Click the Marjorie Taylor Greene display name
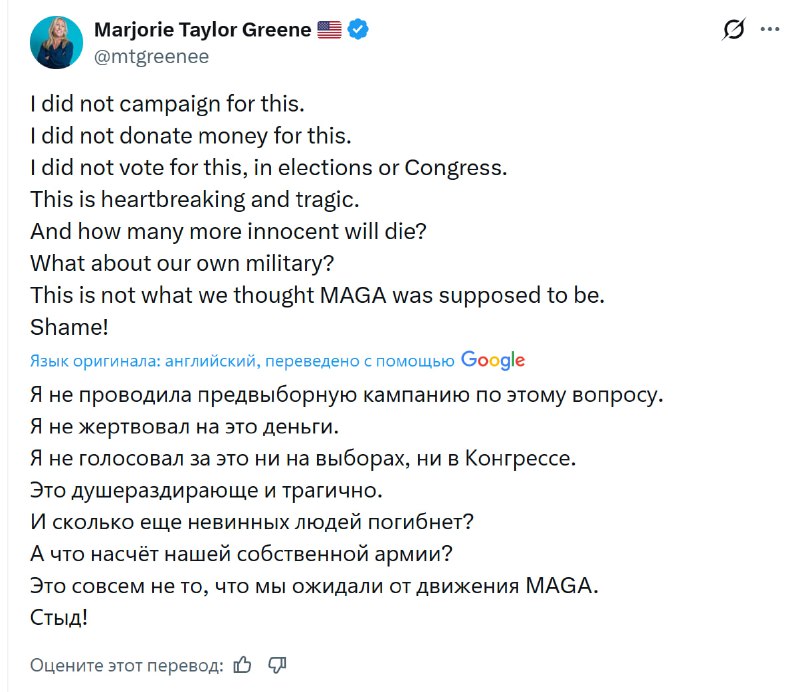The width and height of the screenshot is (800, 692). (203, 30)
